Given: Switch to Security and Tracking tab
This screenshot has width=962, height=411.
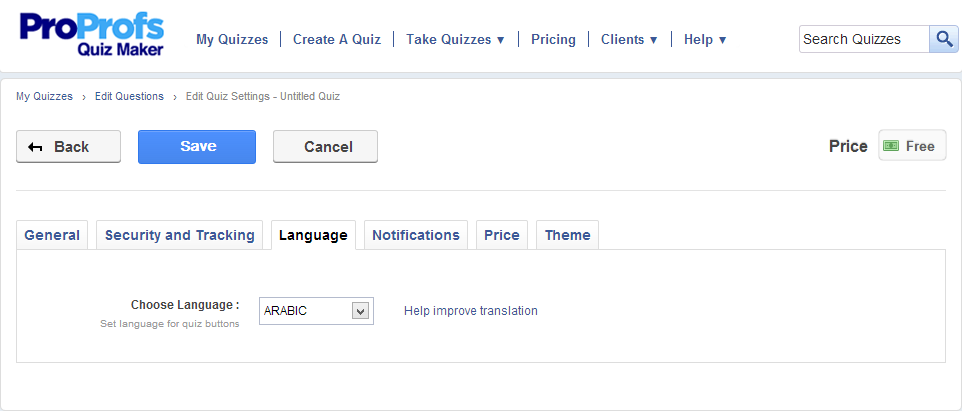Looking at the screenshot, I should click(180, 235).
